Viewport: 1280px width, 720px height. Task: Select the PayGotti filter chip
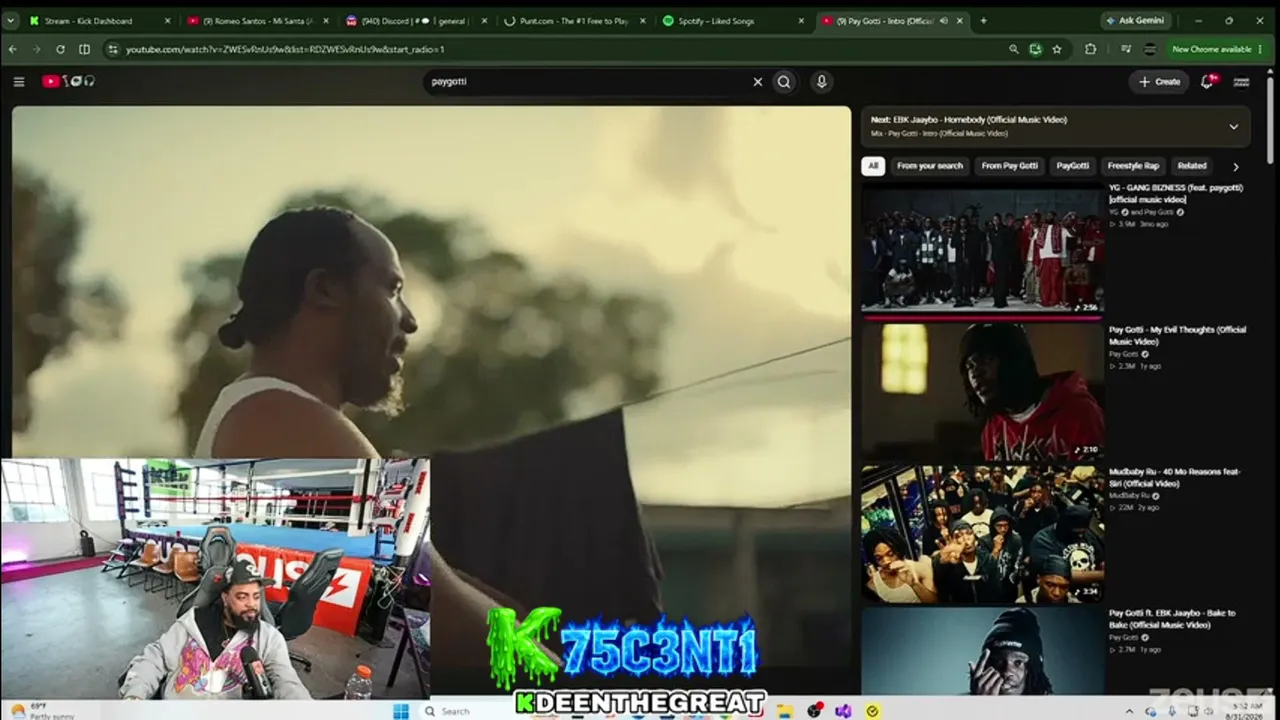1073,166
